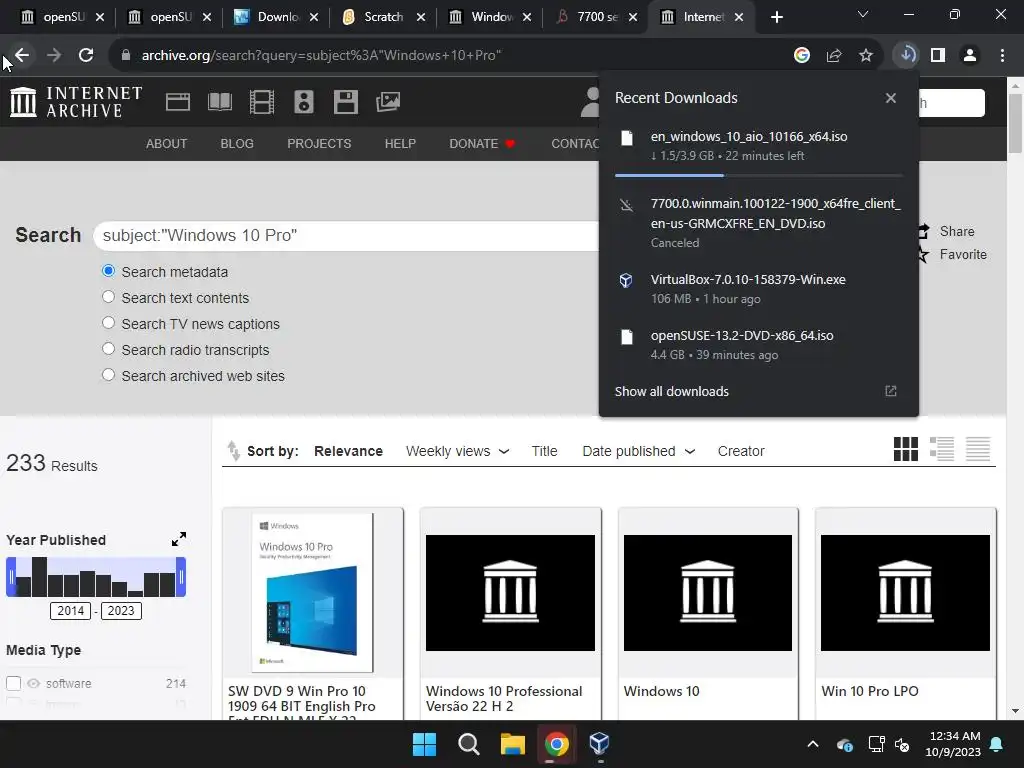The width and height of the screenshot is (1024, 768).
Task: Sort results by Creator
Action: click(x=741, y=451)
